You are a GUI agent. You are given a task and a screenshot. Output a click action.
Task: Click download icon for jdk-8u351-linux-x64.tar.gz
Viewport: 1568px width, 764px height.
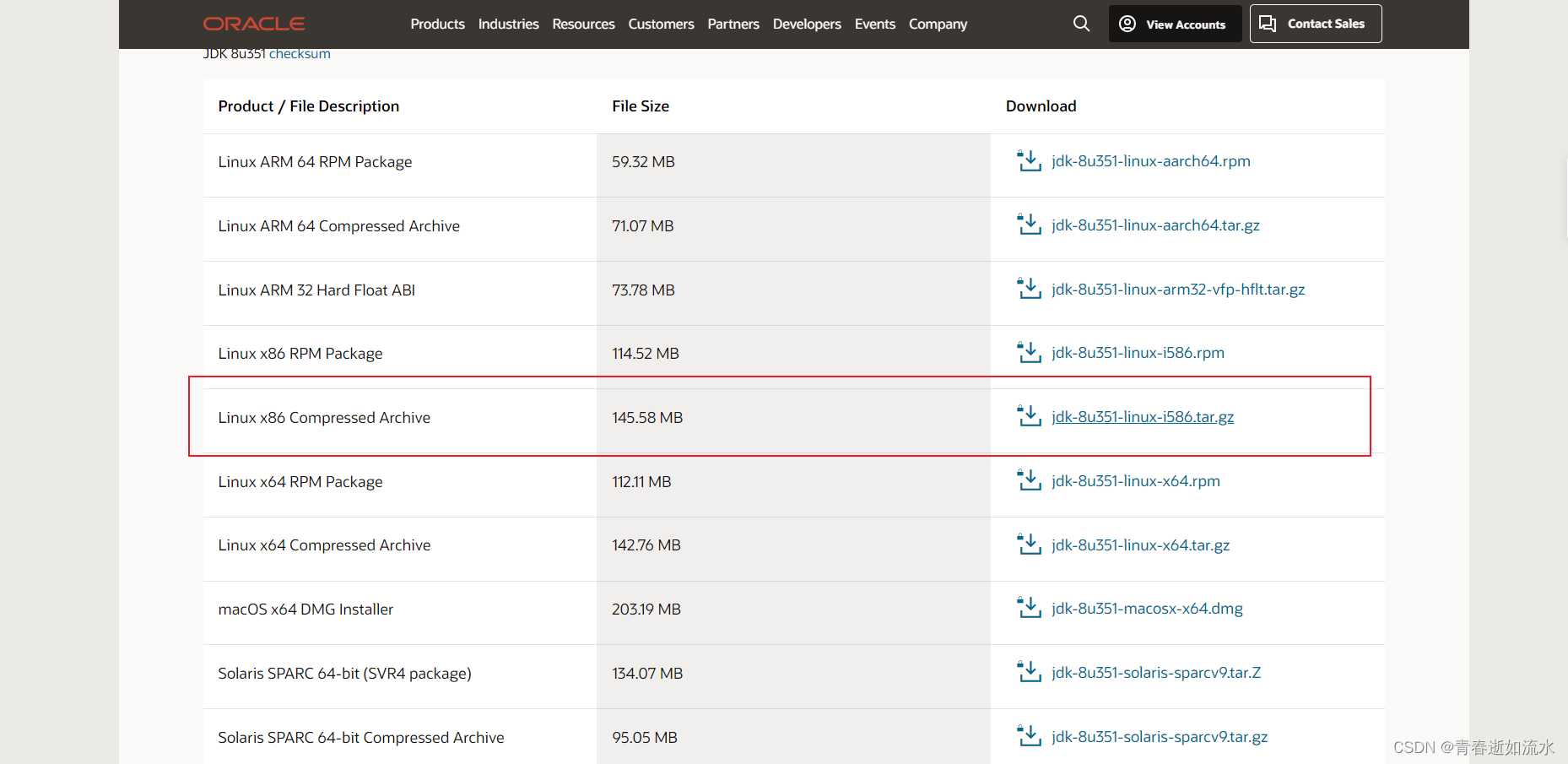coord(1029,545)
